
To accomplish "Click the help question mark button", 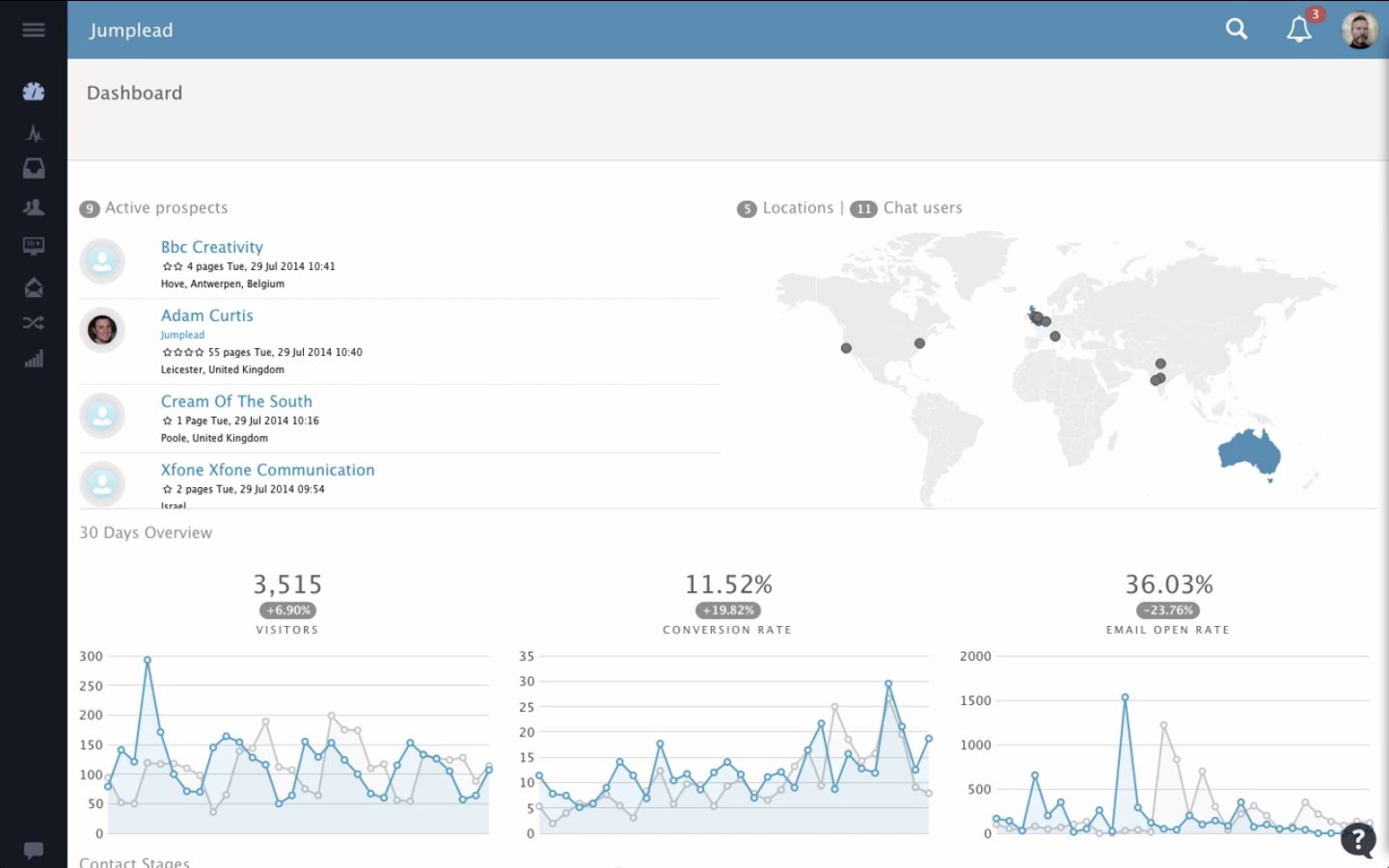I will pos(1358,840).
